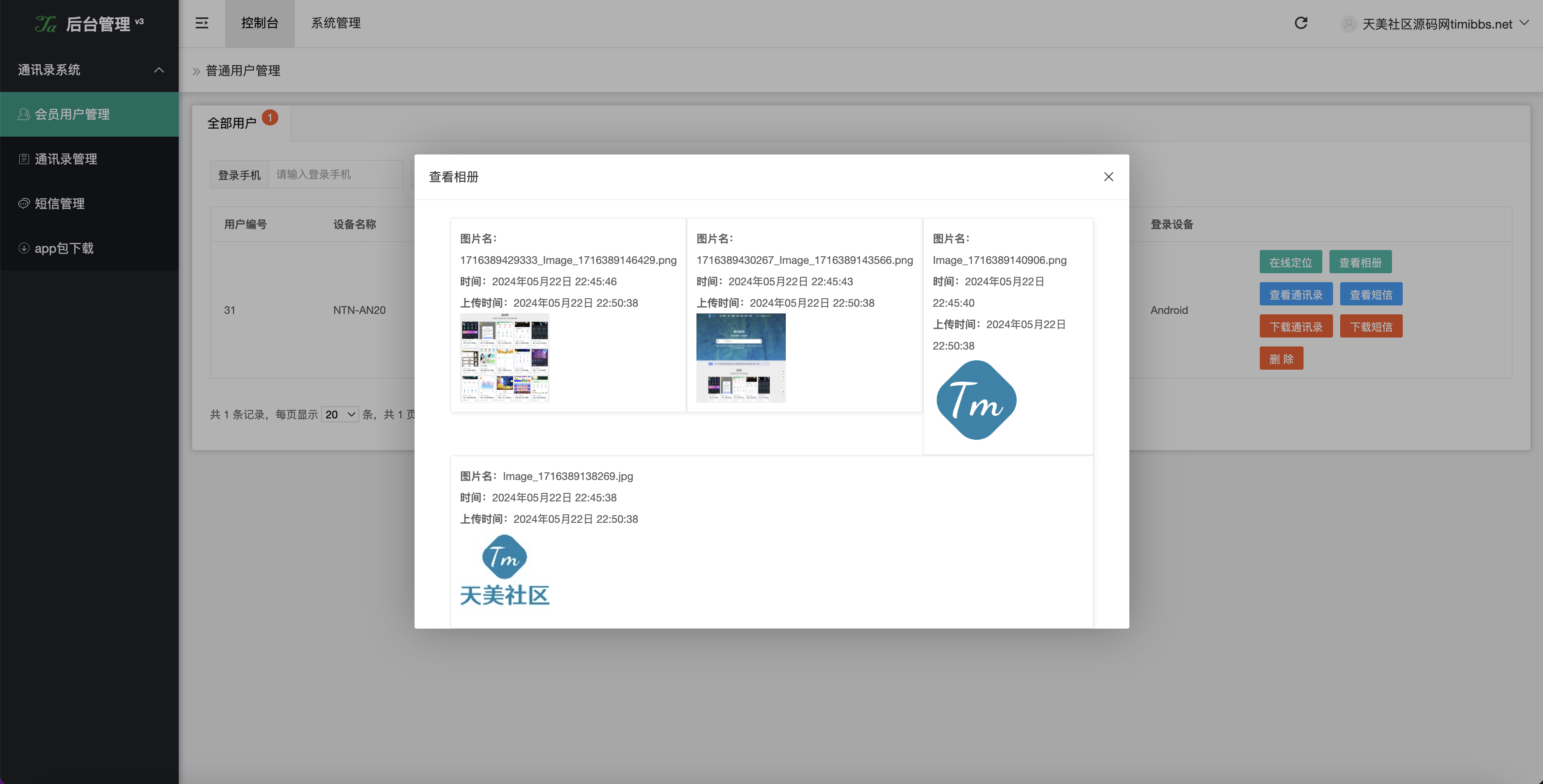Click the 删除 button
This screenshot has height=784, width=1543.
pyautogui.click(x=1282, y=358)
